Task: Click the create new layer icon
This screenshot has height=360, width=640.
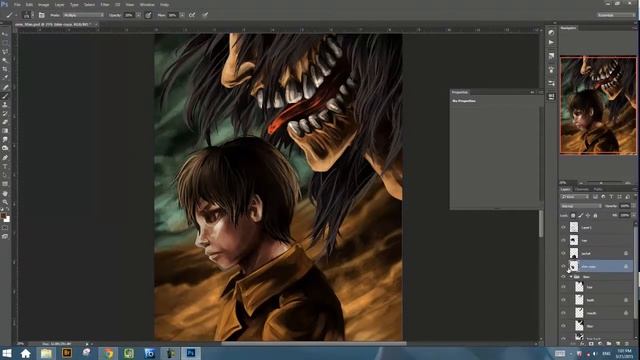Action: tap(618, 344)
